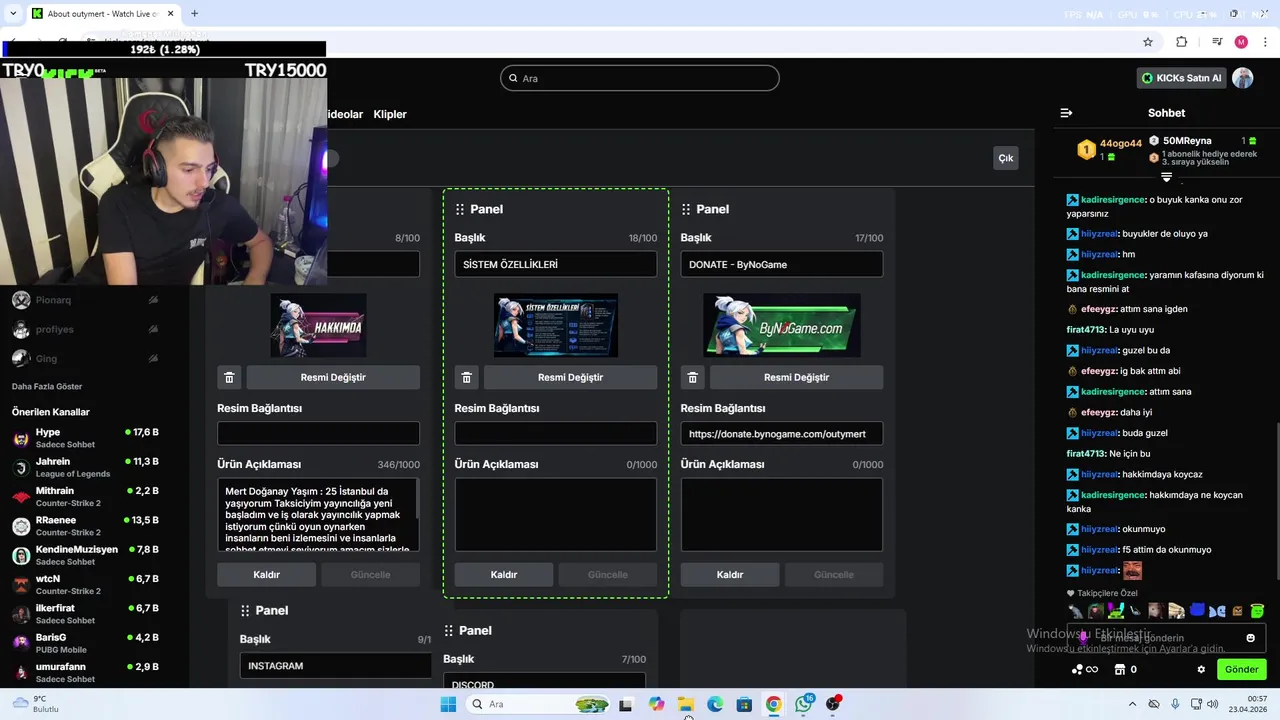Click the ByNoGame.com image thumbnail
Viewport: 1280px width, 720px height.
coord(782,326)
